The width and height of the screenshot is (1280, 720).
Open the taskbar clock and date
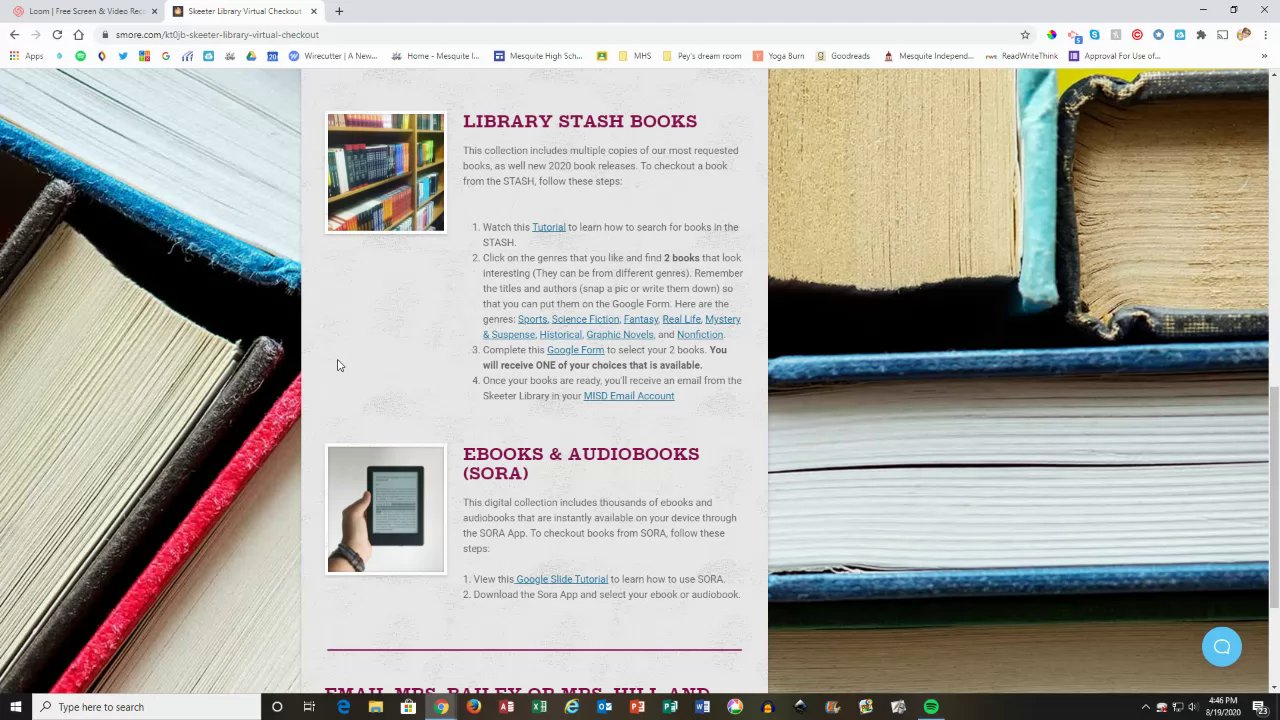[1223, 707]
